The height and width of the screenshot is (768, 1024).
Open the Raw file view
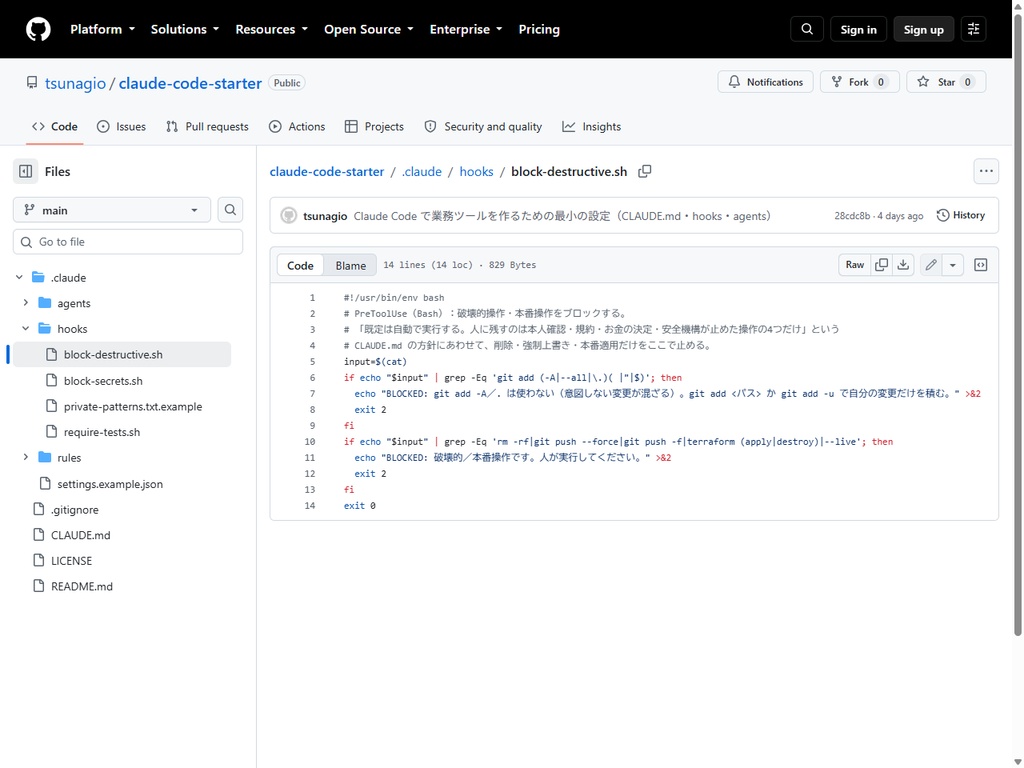854,265
